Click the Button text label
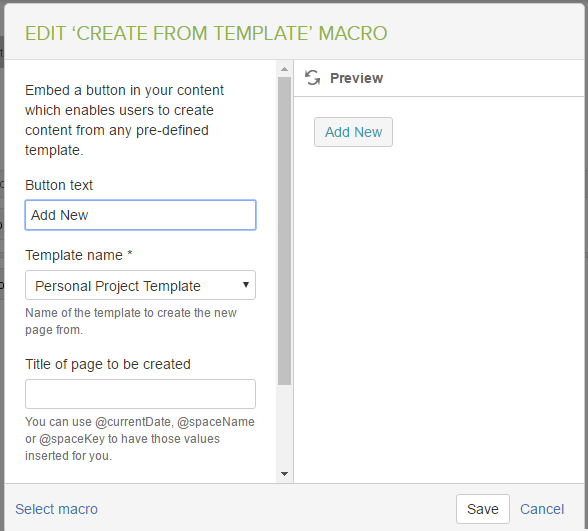This screenshot has height=531, width=588. (x=59, y=185)
